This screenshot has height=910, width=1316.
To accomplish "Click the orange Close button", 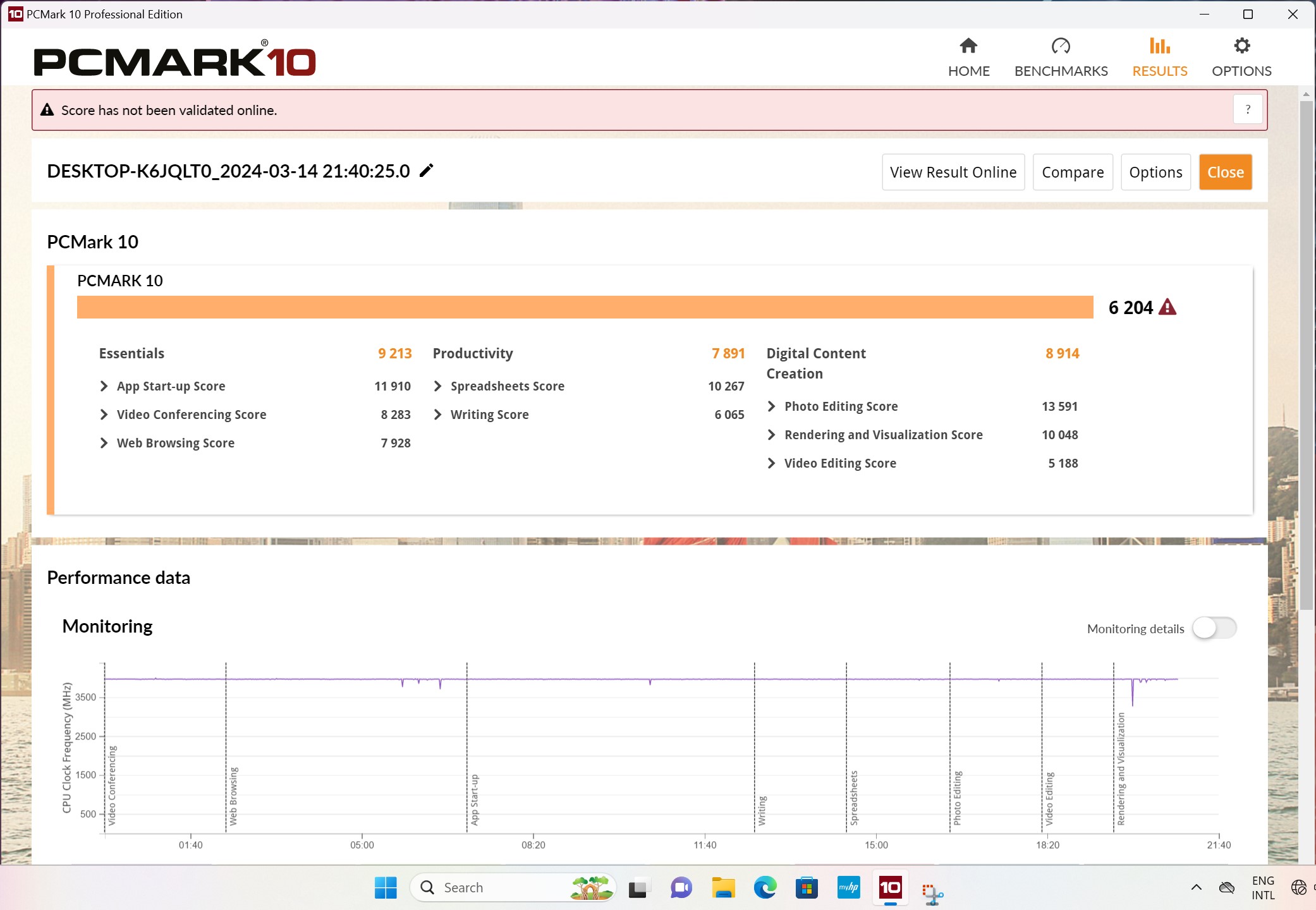I will pos(1225,172).
